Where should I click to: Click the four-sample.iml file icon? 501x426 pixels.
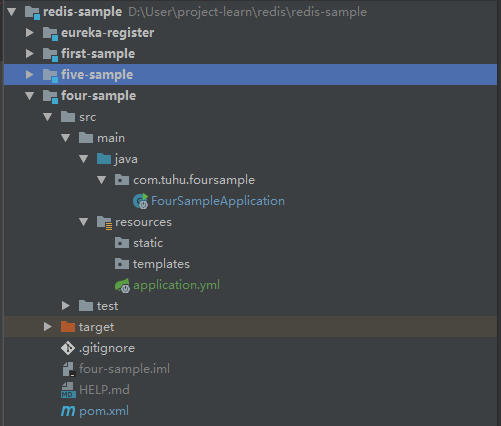(x=69, y=369)
